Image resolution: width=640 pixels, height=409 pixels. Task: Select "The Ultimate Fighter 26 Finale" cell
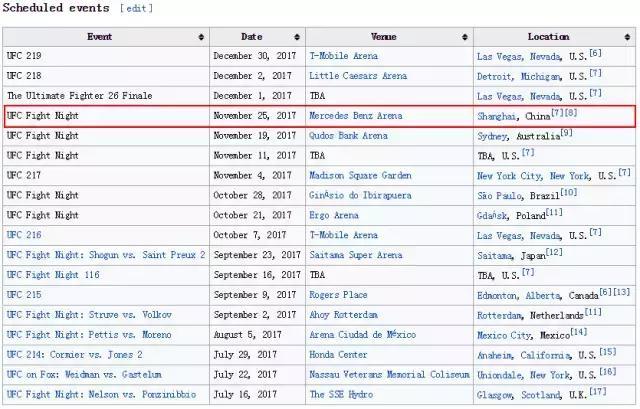coord(106,96)
